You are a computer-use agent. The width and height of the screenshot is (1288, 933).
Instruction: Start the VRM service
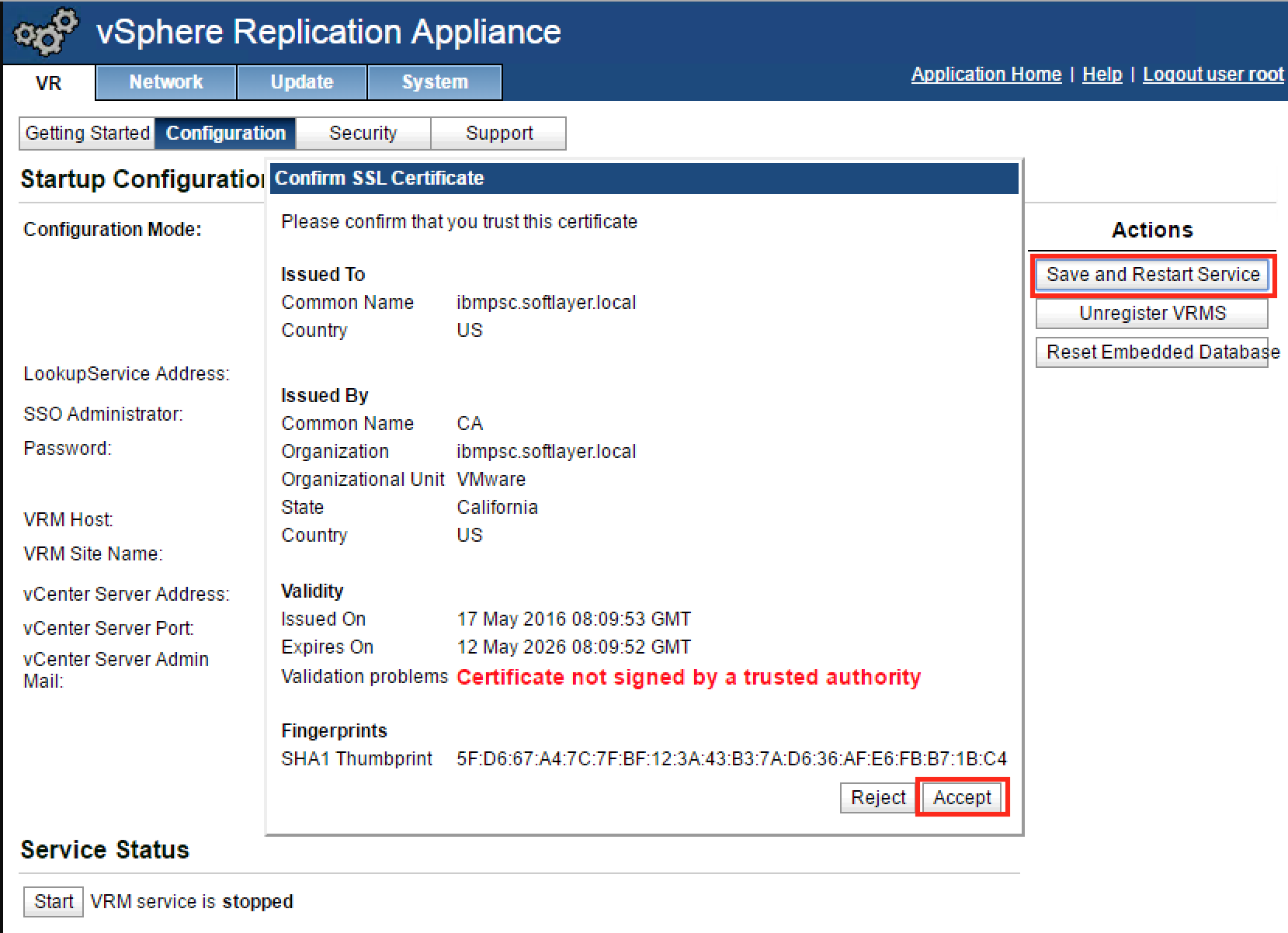coord(52,900)
